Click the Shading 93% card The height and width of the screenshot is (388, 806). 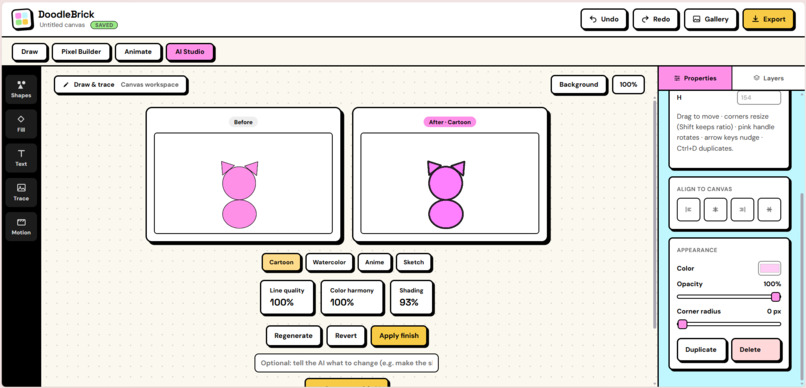411,297
